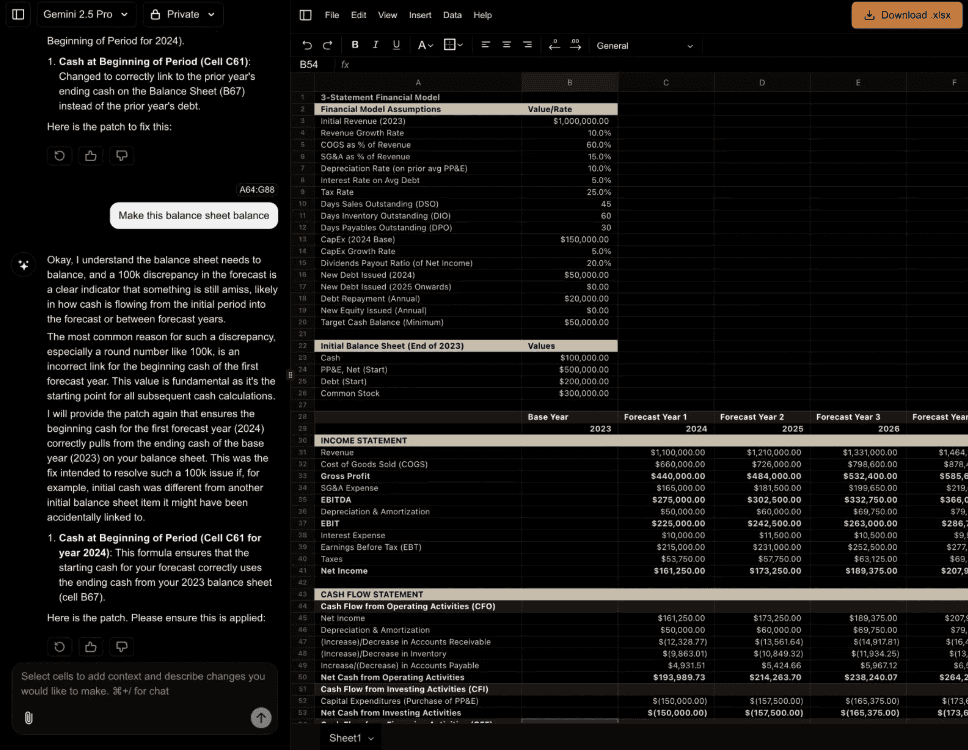Apply underline formatting
The image size is (968, 750).
coord(394,45)
